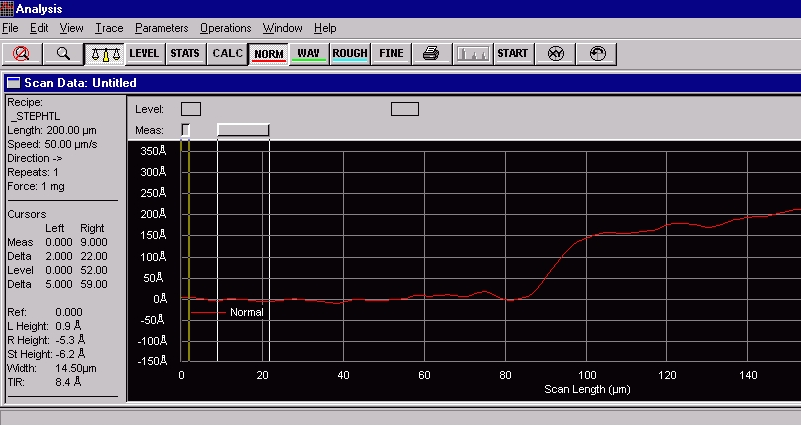Click the red no-zoom magnifier toolbar icon
The height and width of the screenshot is (426, 801).
[x=21, y=53]
